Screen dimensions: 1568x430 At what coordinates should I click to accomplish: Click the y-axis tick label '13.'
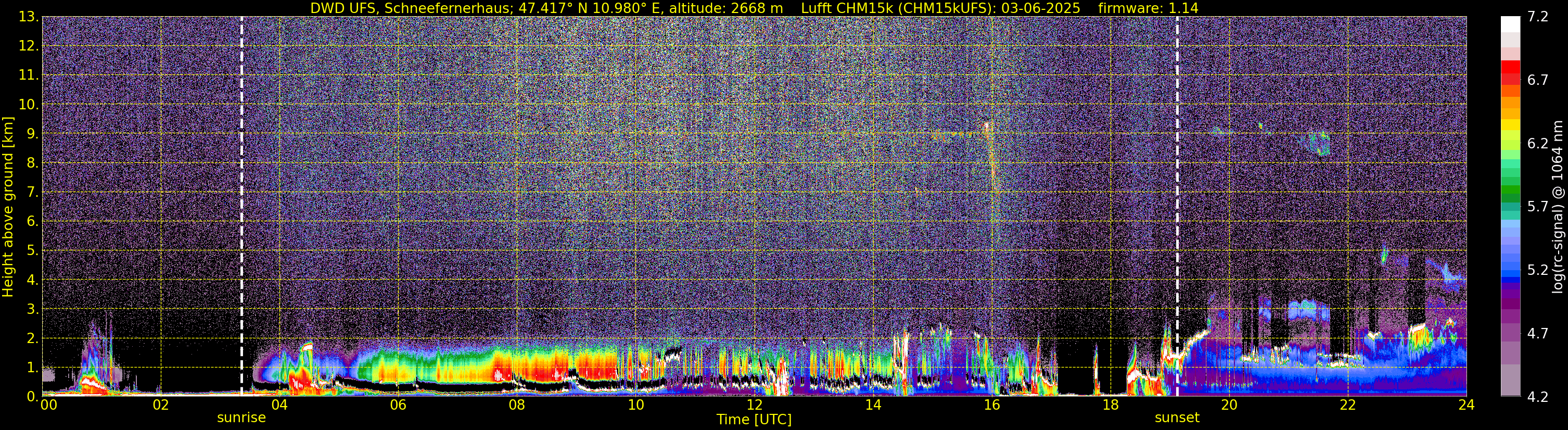pyautogui.click(x=28, y=17)
